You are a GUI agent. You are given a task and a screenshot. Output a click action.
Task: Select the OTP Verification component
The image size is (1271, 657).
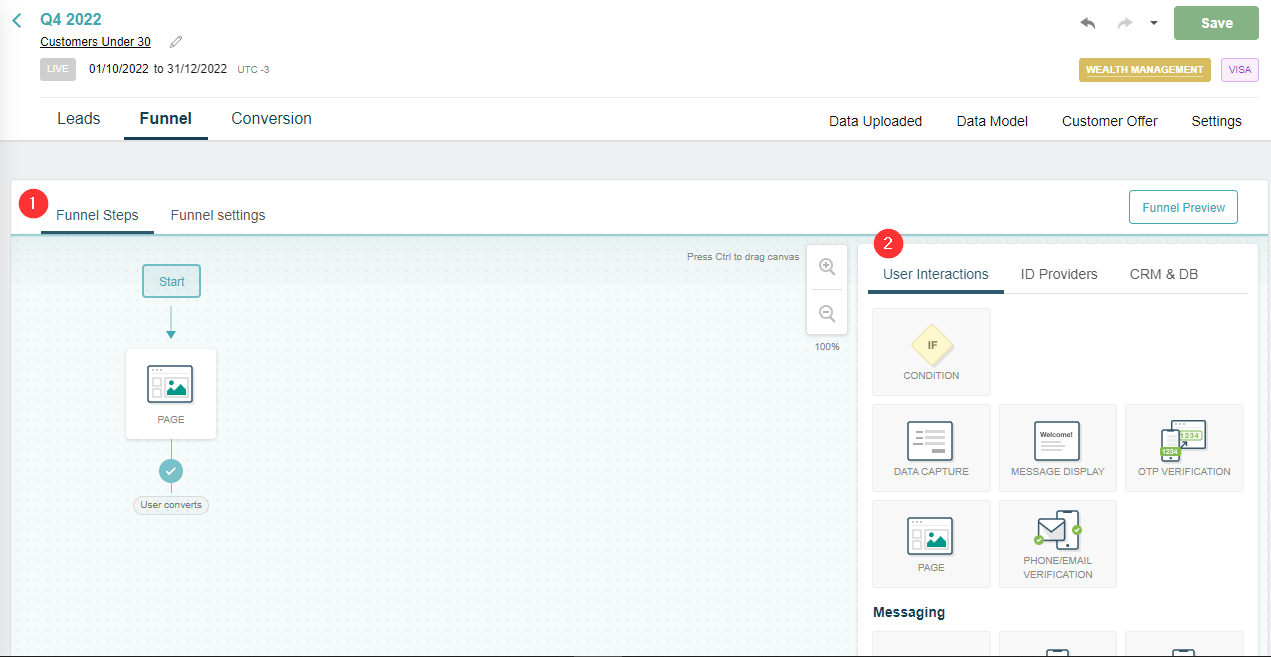coord(1184,448)
